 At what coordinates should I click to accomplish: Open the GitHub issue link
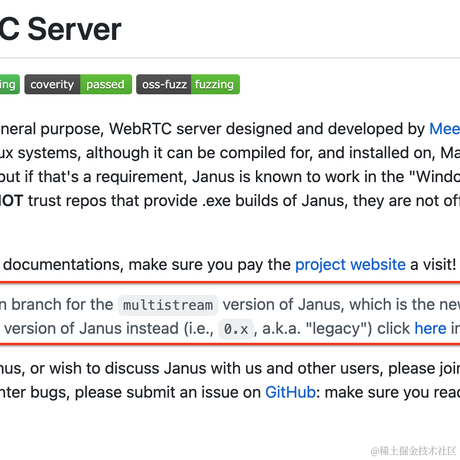point(290,392)
